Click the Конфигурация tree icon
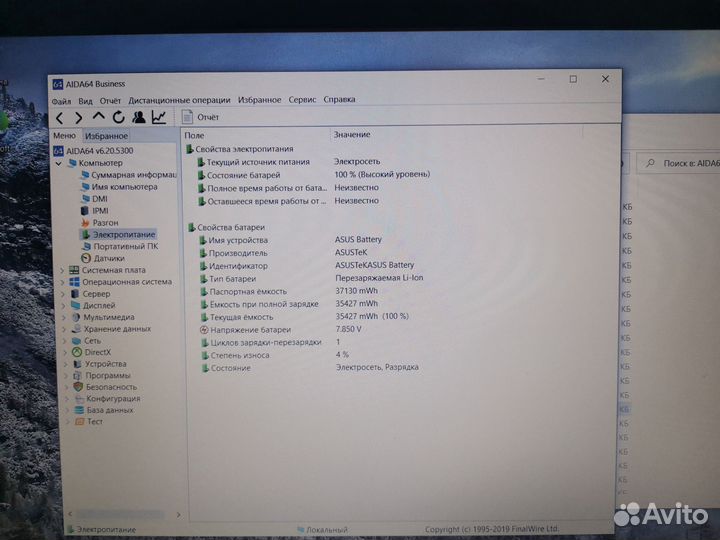Image resolution: width=720 pixels, height=540 pixels. (79, 399)
